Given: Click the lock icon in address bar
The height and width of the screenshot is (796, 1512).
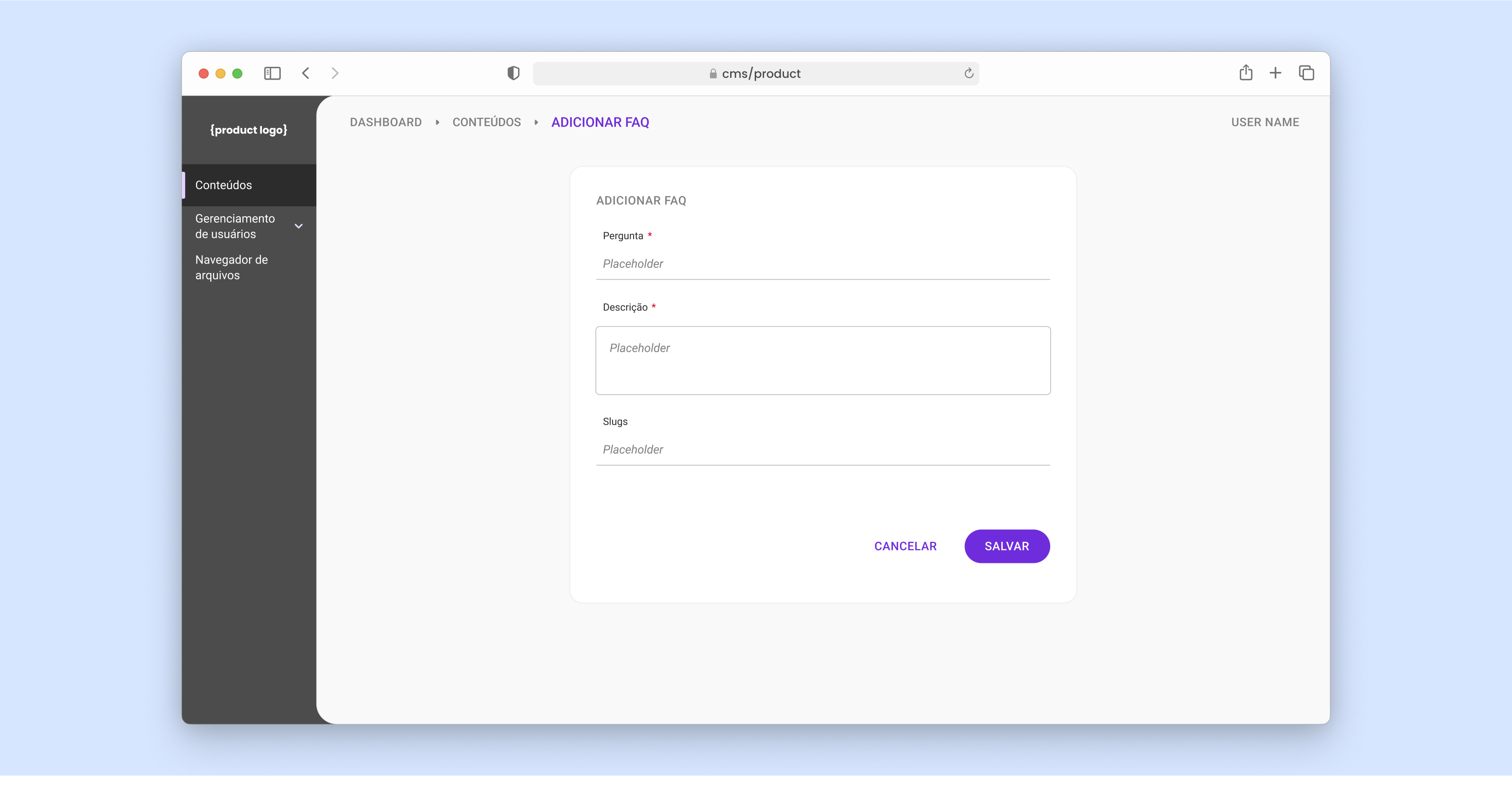Looking at the screenshot, I should (x=713, y=73).
